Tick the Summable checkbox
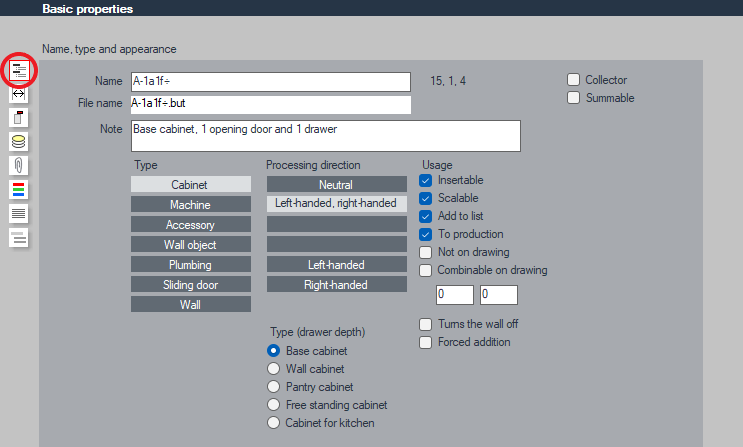This screenshot has width=743, height=447. [x=573, y=98]
